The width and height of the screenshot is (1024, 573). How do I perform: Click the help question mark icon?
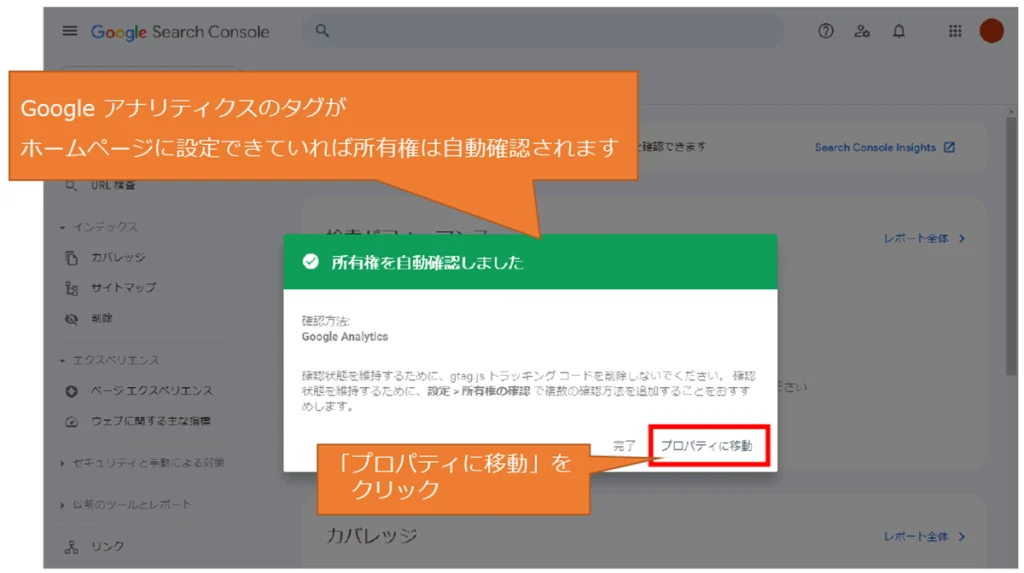point(825,31)
